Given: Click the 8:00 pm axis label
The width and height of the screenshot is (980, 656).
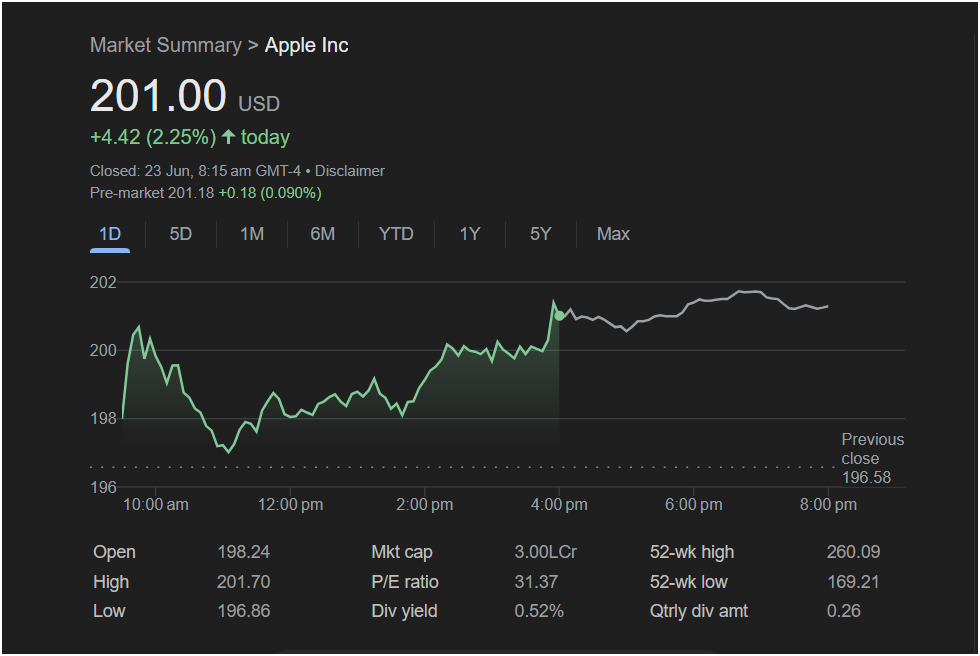Looking at the screenshot, I should [828, 505].
